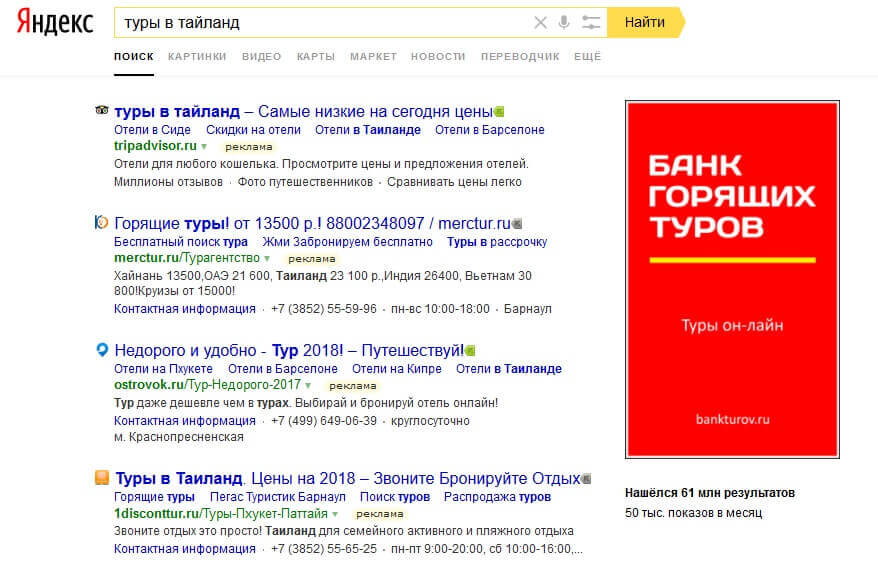Follow 'Отели в Таиланде' sitelink under ostrovok
878x570 pixels.
point(508,369)
